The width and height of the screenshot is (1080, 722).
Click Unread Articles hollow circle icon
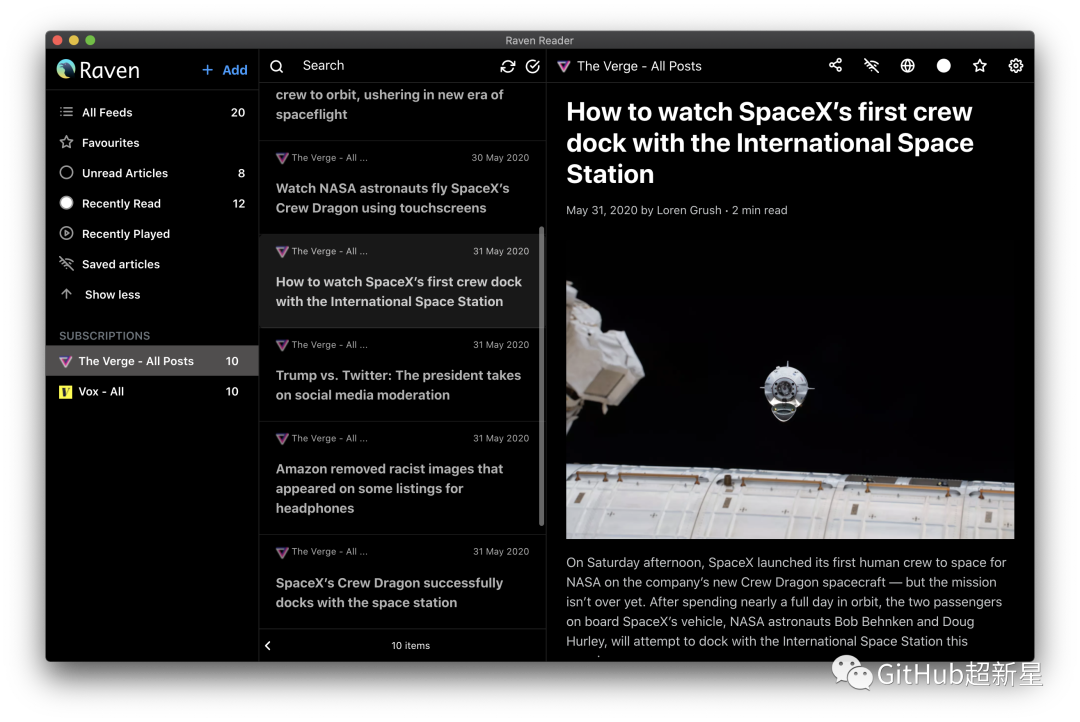[66, 172]
